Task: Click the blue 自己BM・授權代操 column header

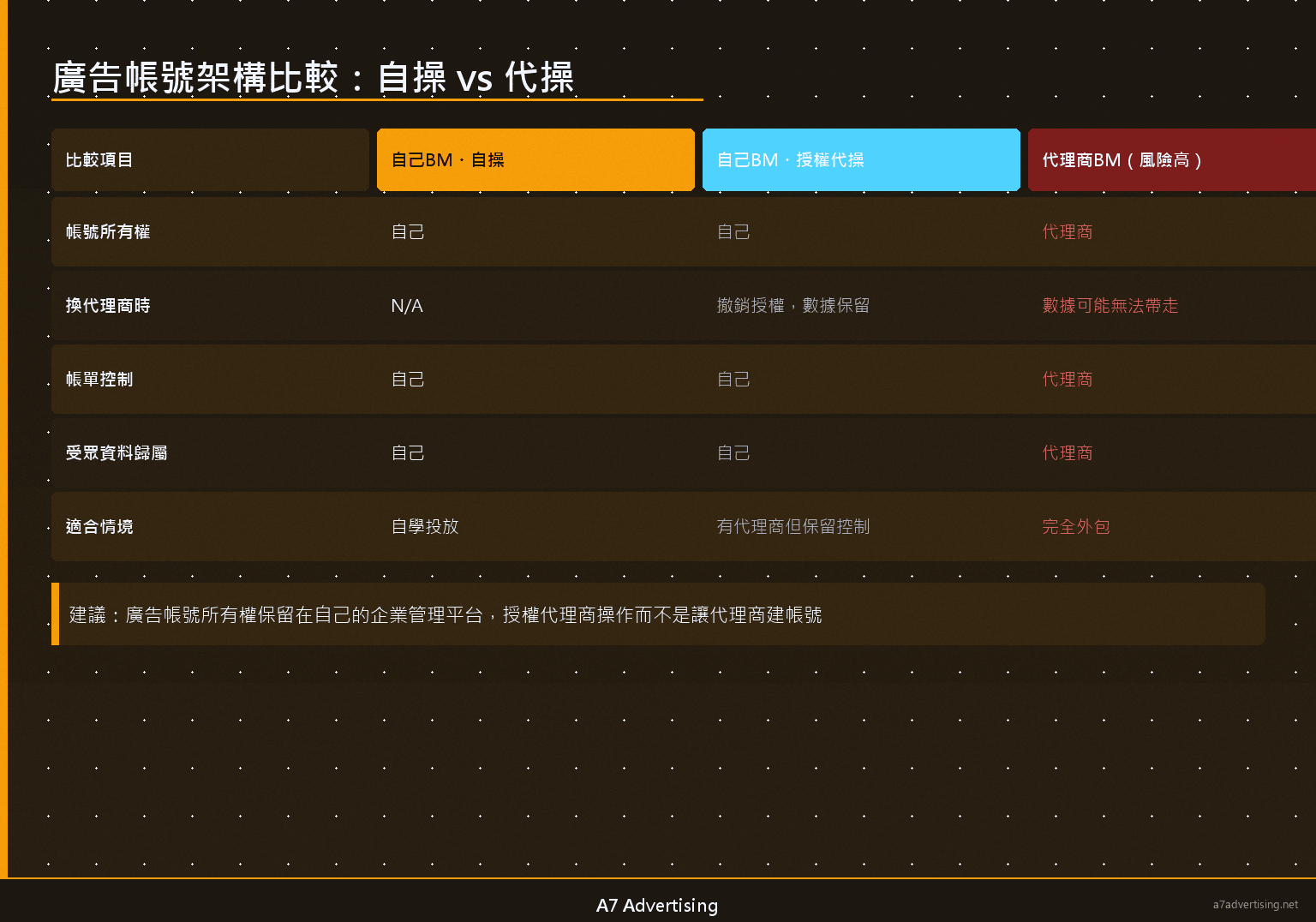Action: coord(861,160)
